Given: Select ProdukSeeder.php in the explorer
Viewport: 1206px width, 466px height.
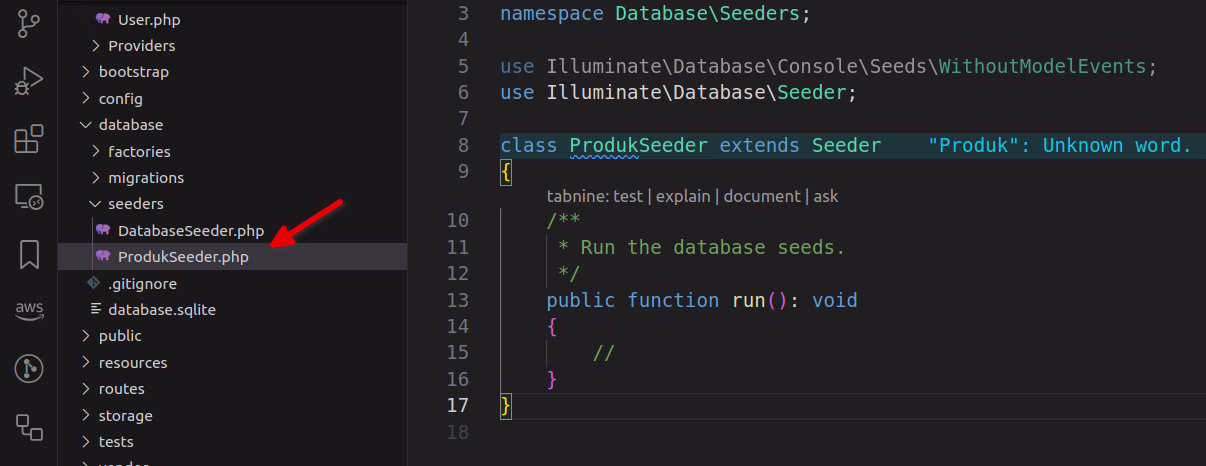Looking at the screenshot, I should tap(182, 257).
